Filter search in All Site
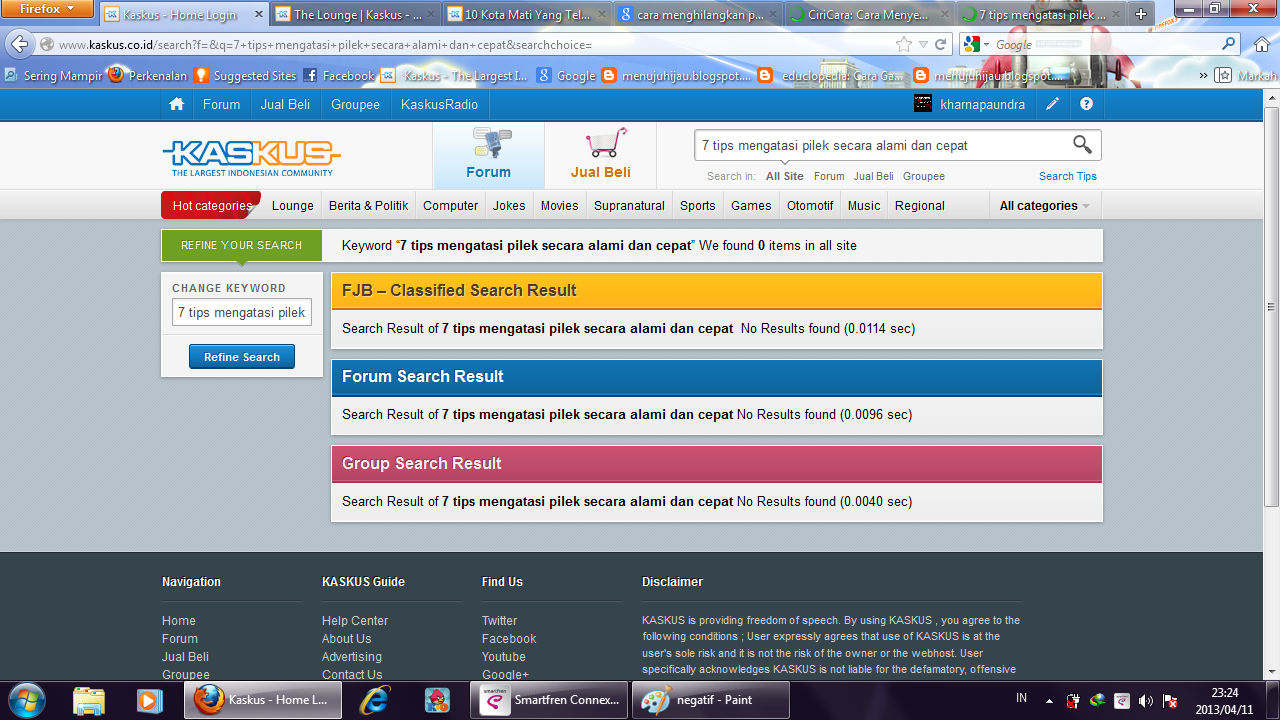1280x720 pixels. pos(785,176)
